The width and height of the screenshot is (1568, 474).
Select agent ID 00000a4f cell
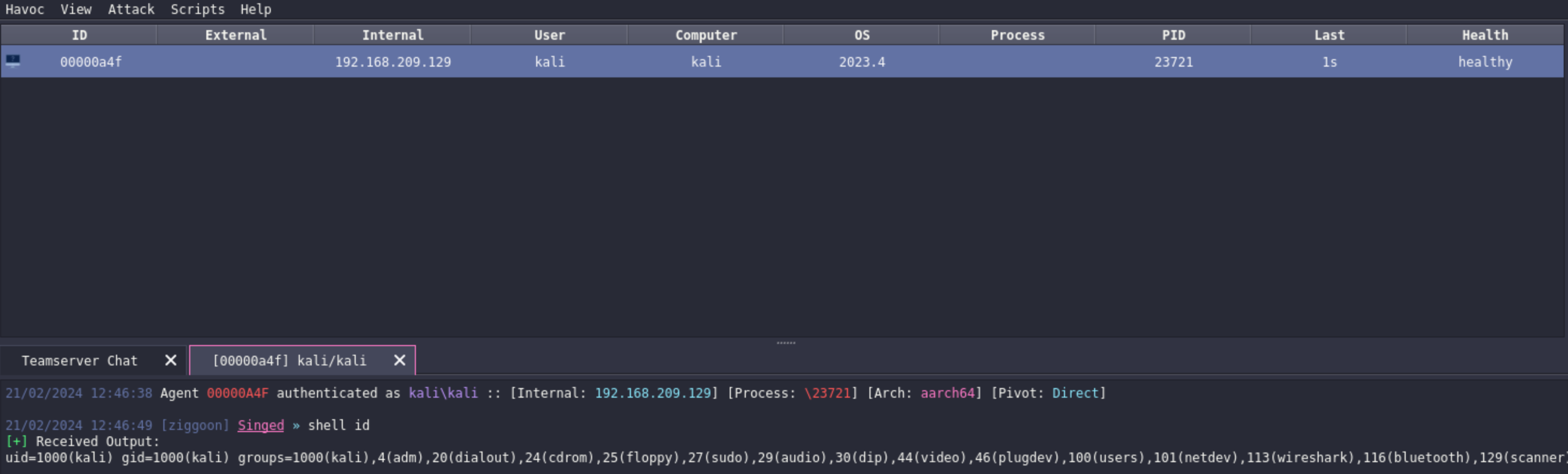[91, 62]
